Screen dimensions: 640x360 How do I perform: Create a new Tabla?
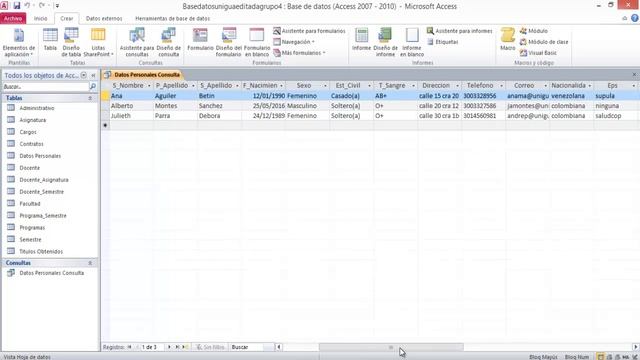pyautogui.click(x=50, y=40)
